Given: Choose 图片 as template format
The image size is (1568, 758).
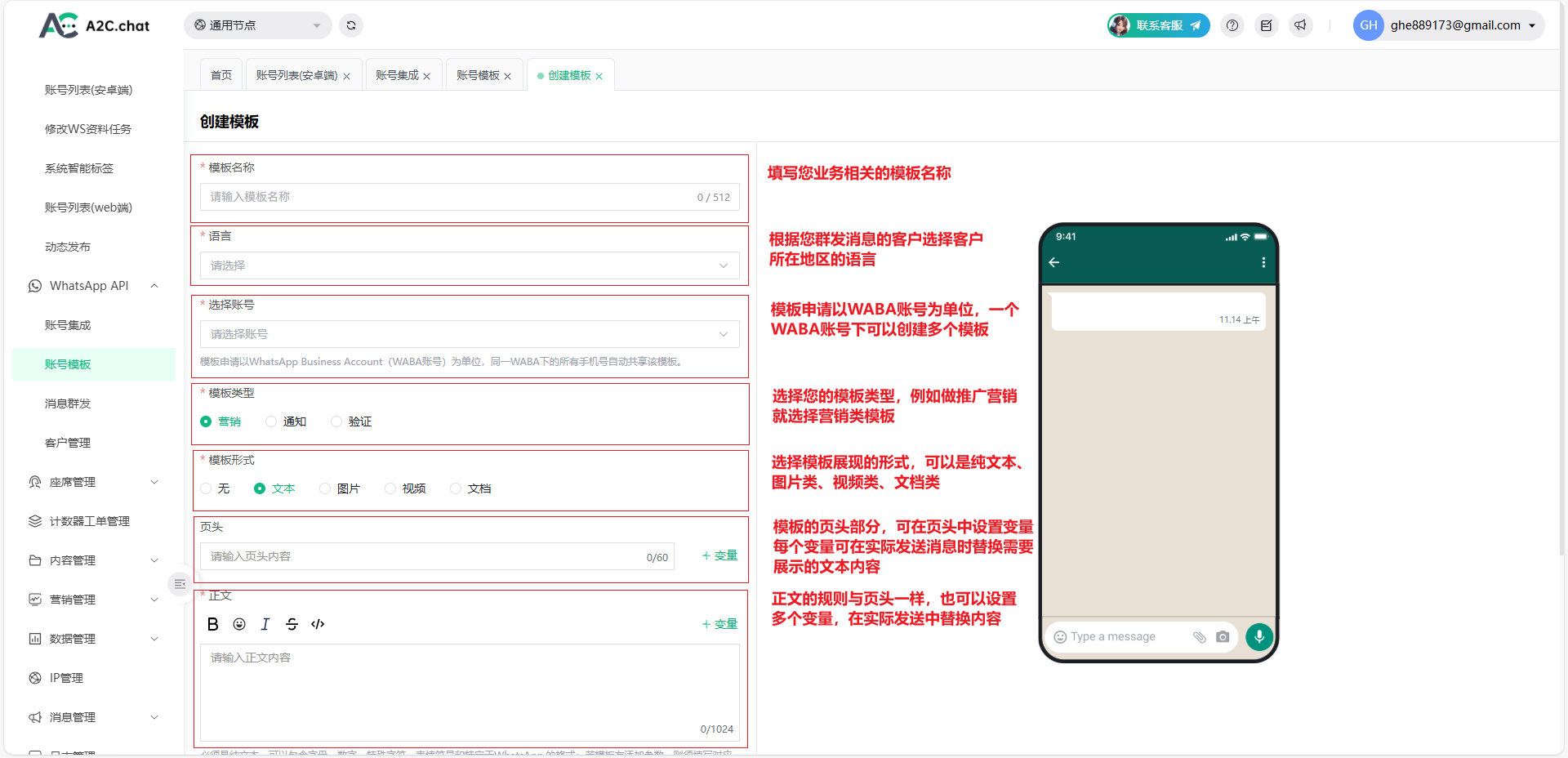Looking at the screenshot, I should (x=326, y=488).
